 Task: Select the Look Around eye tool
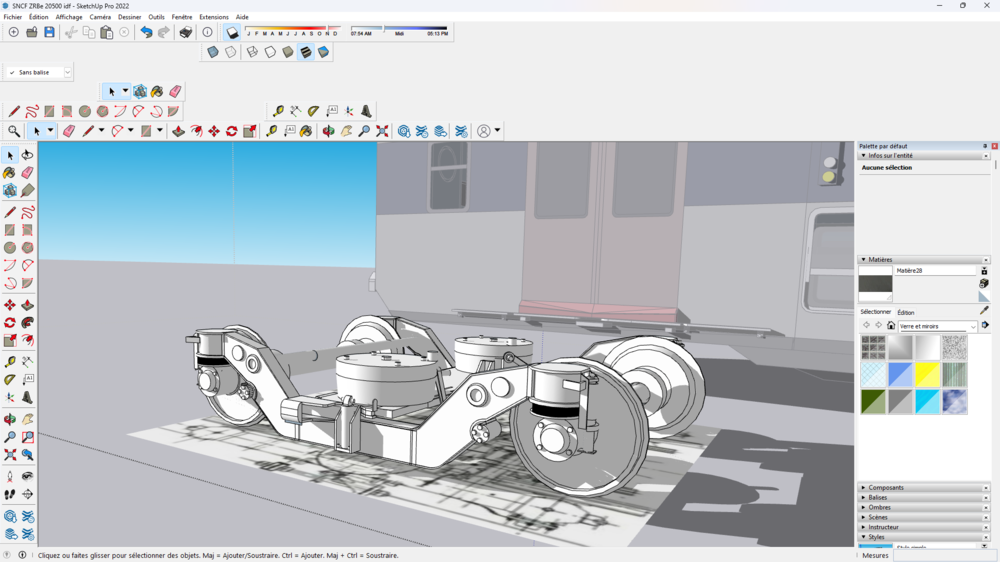point(27,476)
